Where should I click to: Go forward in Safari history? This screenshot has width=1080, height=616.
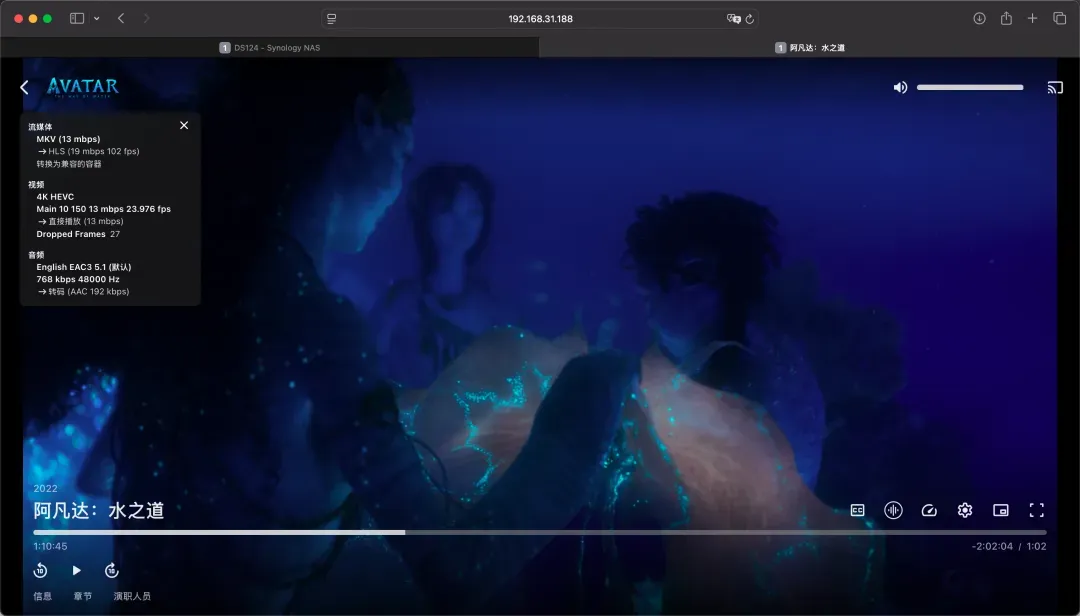pyautogui.click(x=146, y=19)
